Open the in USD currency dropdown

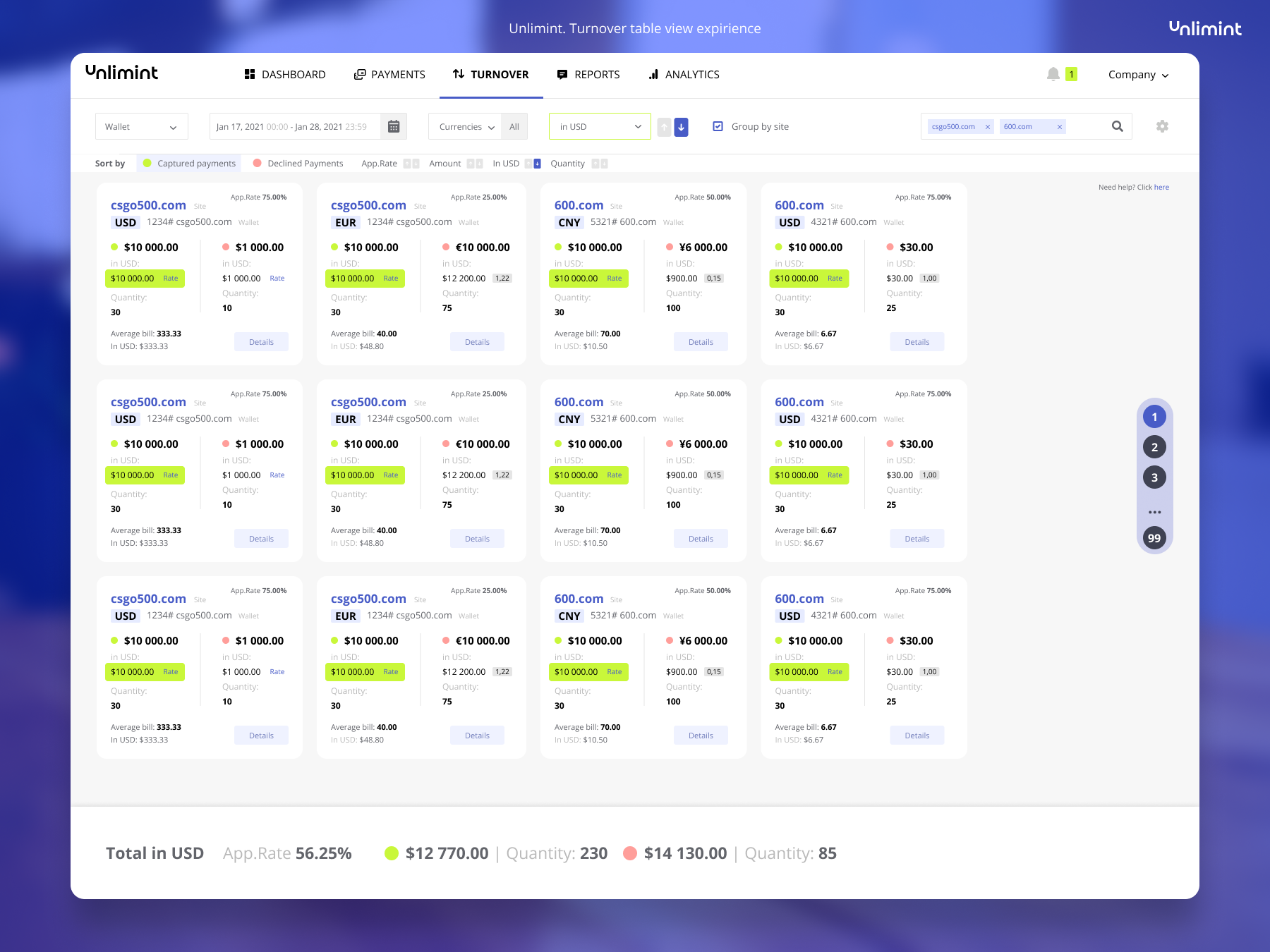pos(600,126)
